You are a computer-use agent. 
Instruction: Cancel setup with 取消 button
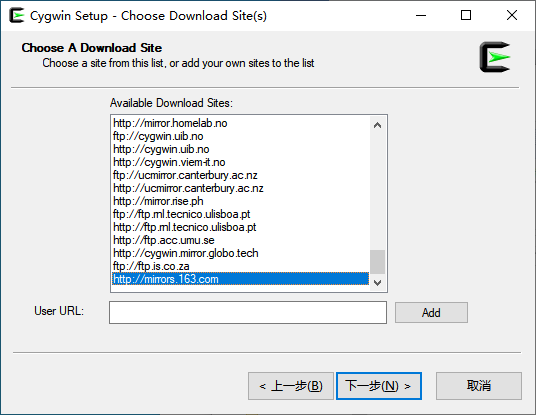coord(479,386)
